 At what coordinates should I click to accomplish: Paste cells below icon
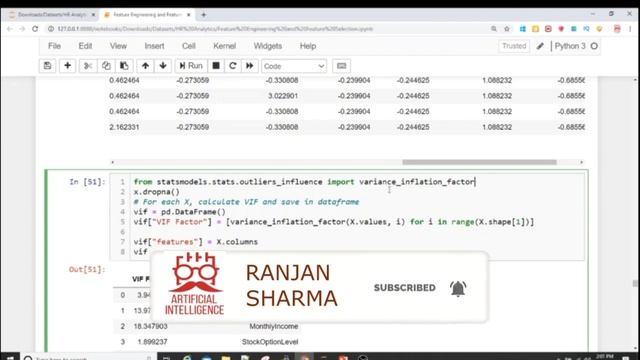124,66
